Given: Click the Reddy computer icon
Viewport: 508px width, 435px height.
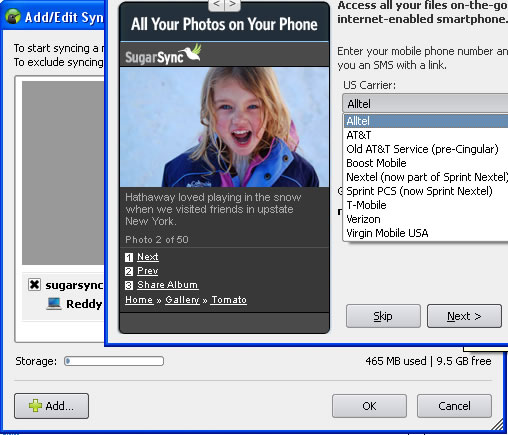Looking at the screenshot, I should (x=54, y=304).
